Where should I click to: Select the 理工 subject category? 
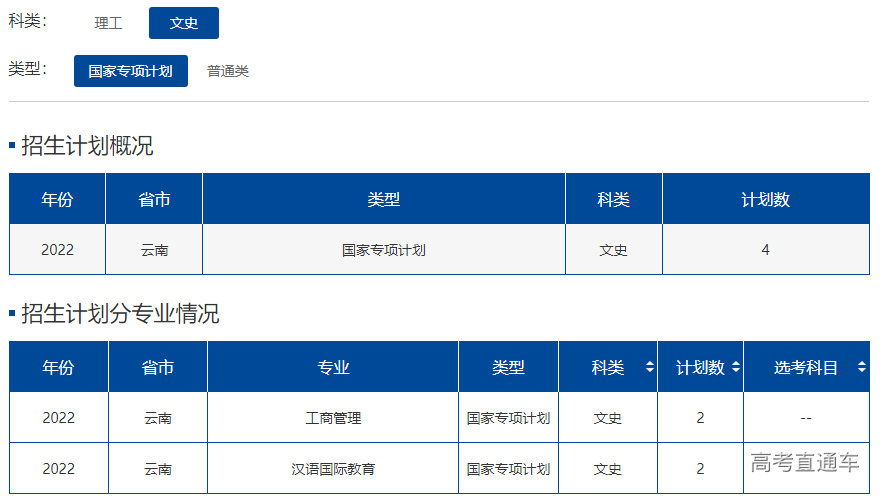click(108, 23)
